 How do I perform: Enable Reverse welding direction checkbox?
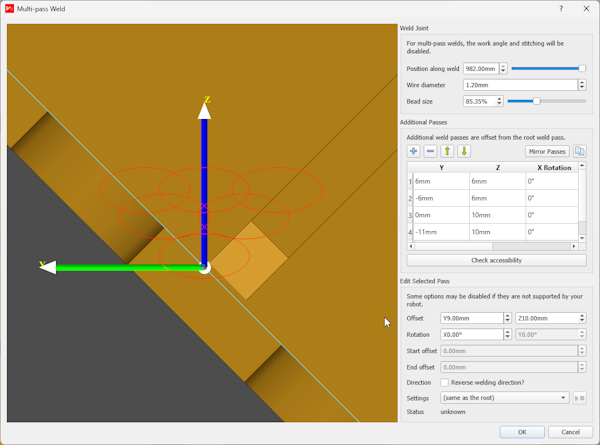[x=445, y=383]
